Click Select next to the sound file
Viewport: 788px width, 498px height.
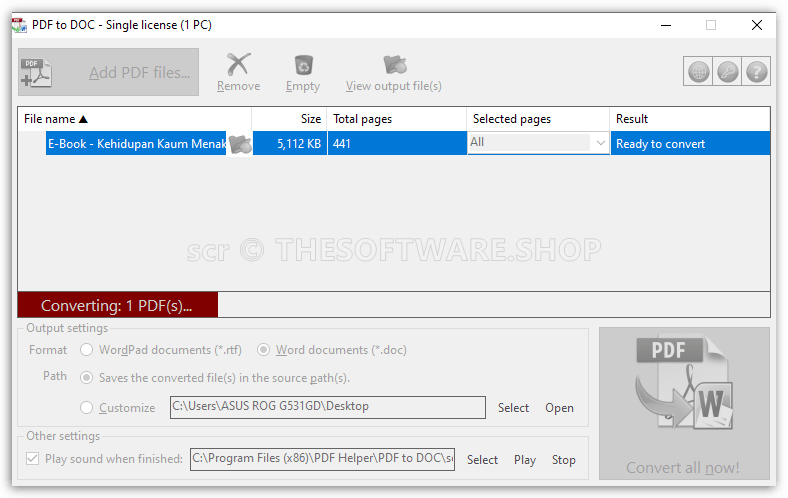482,460
